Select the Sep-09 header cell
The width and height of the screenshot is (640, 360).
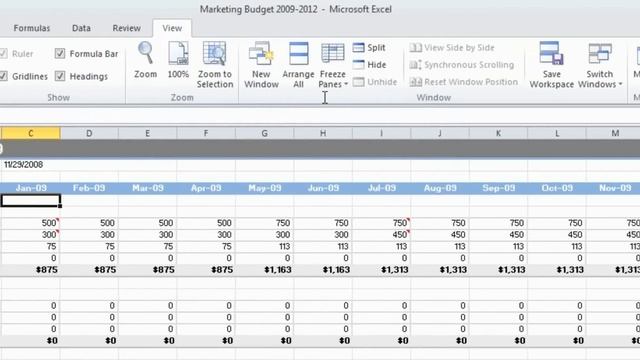pos(498,188)
